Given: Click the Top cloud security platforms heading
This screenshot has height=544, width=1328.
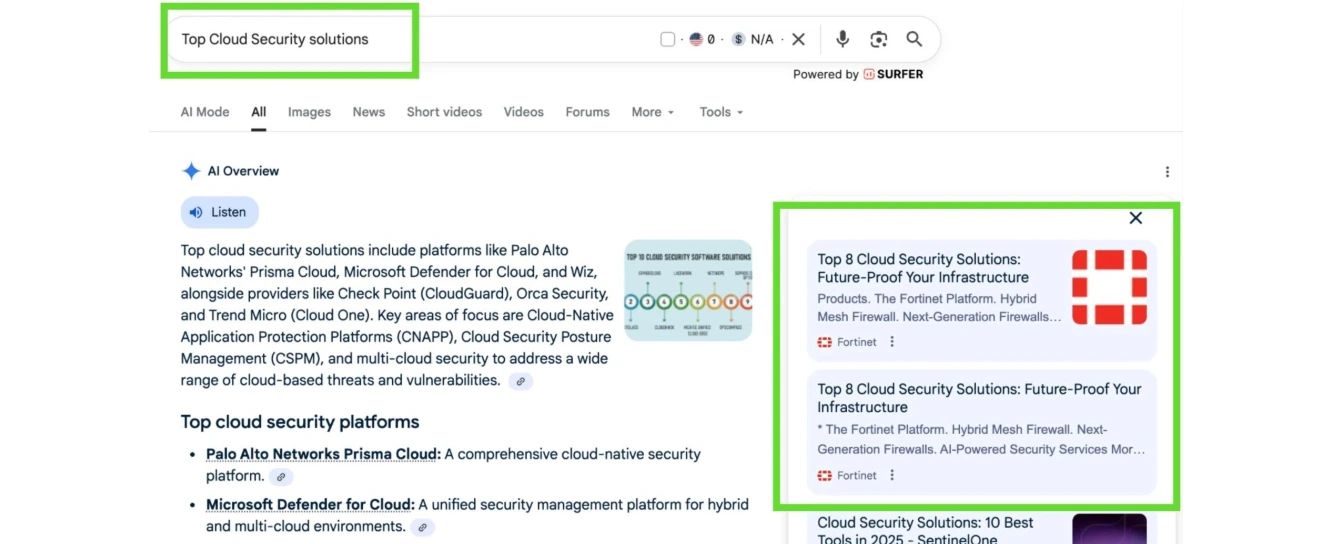Looking at the screenshot, I should pos(300,422).
